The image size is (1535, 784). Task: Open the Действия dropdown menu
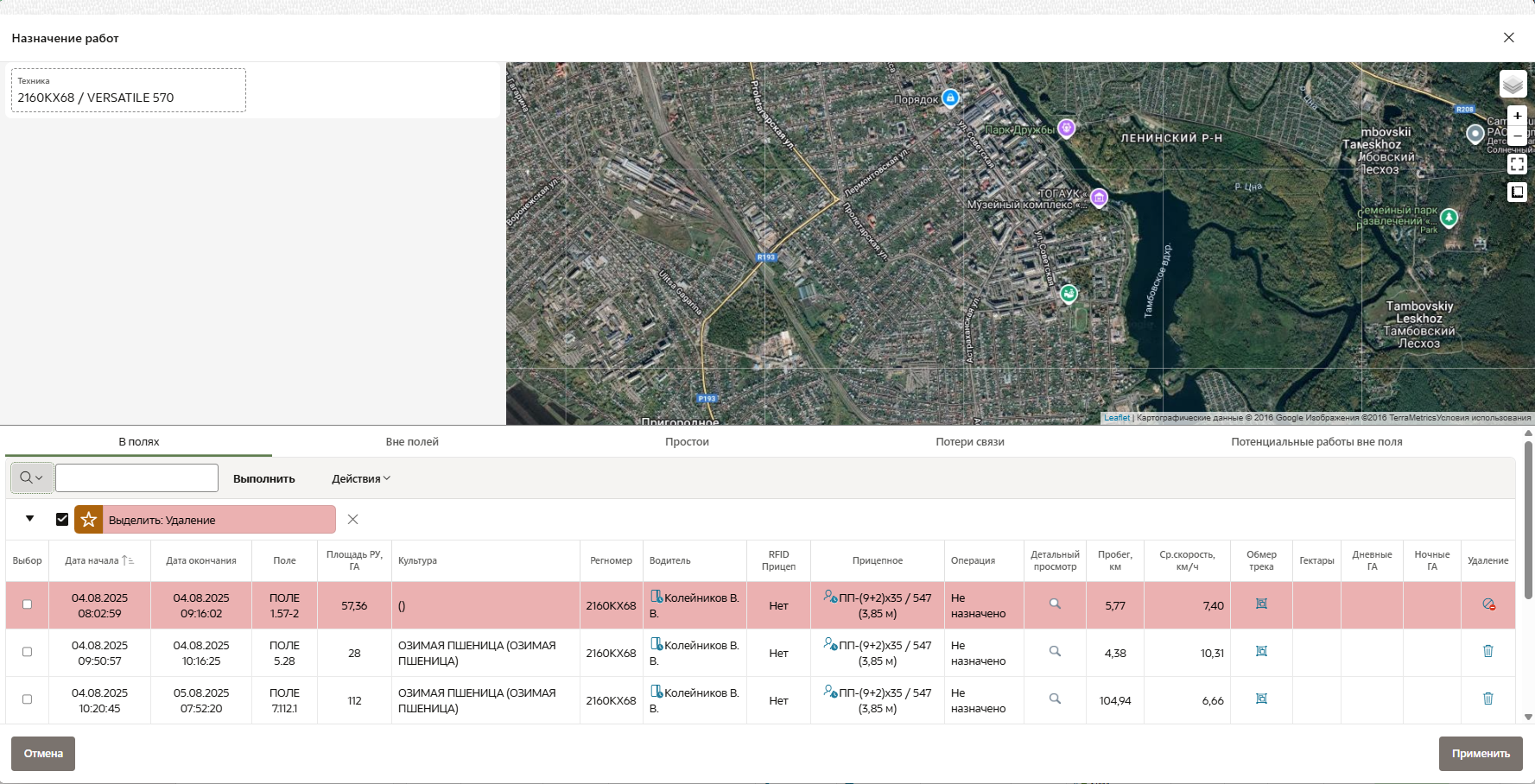coord(360,479)
